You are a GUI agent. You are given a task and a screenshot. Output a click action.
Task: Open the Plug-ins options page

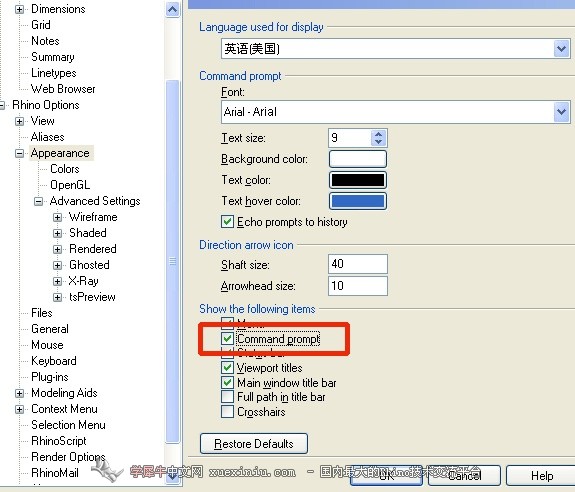coord(50,377)
